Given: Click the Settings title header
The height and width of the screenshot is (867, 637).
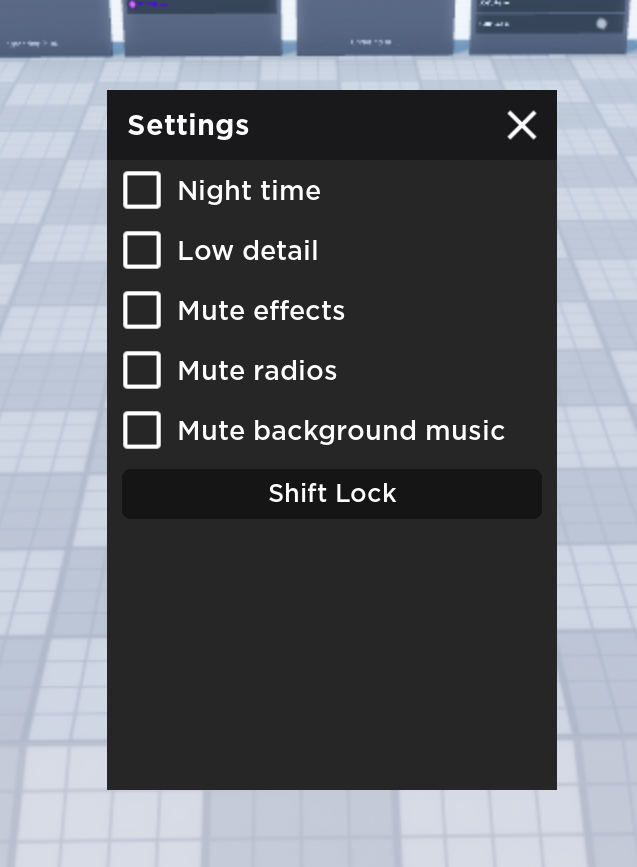Looking at the screenshot, I should pyautogui.click(x=188, y=126).
